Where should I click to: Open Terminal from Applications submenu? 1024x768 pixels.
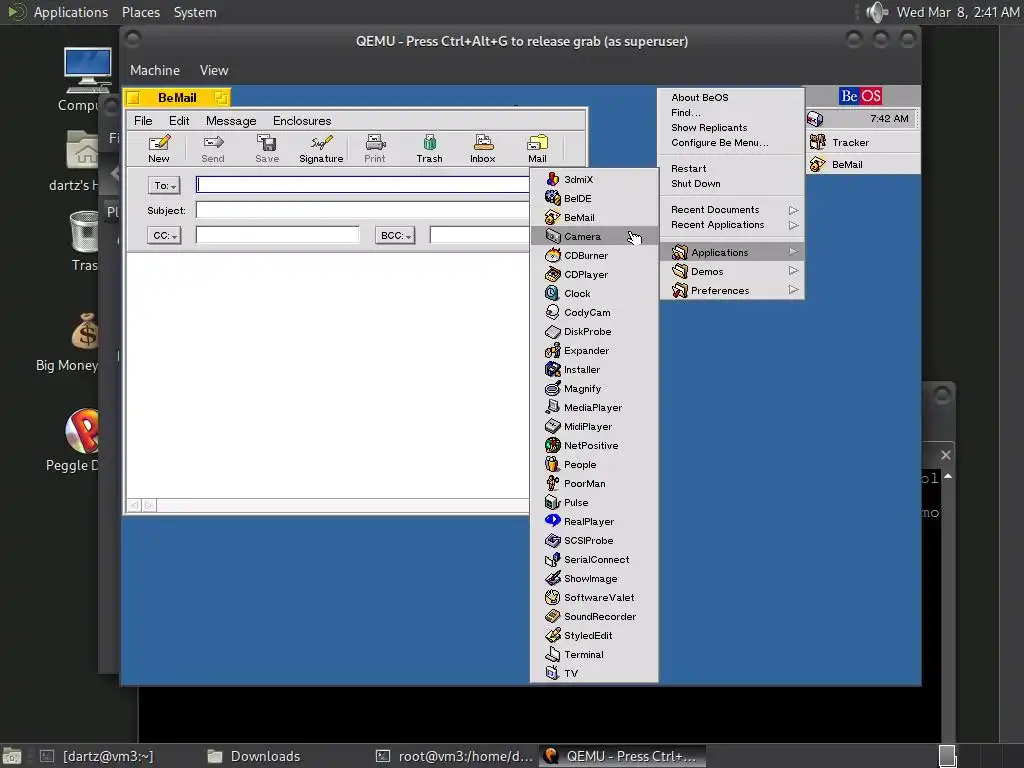coord(594,654)
